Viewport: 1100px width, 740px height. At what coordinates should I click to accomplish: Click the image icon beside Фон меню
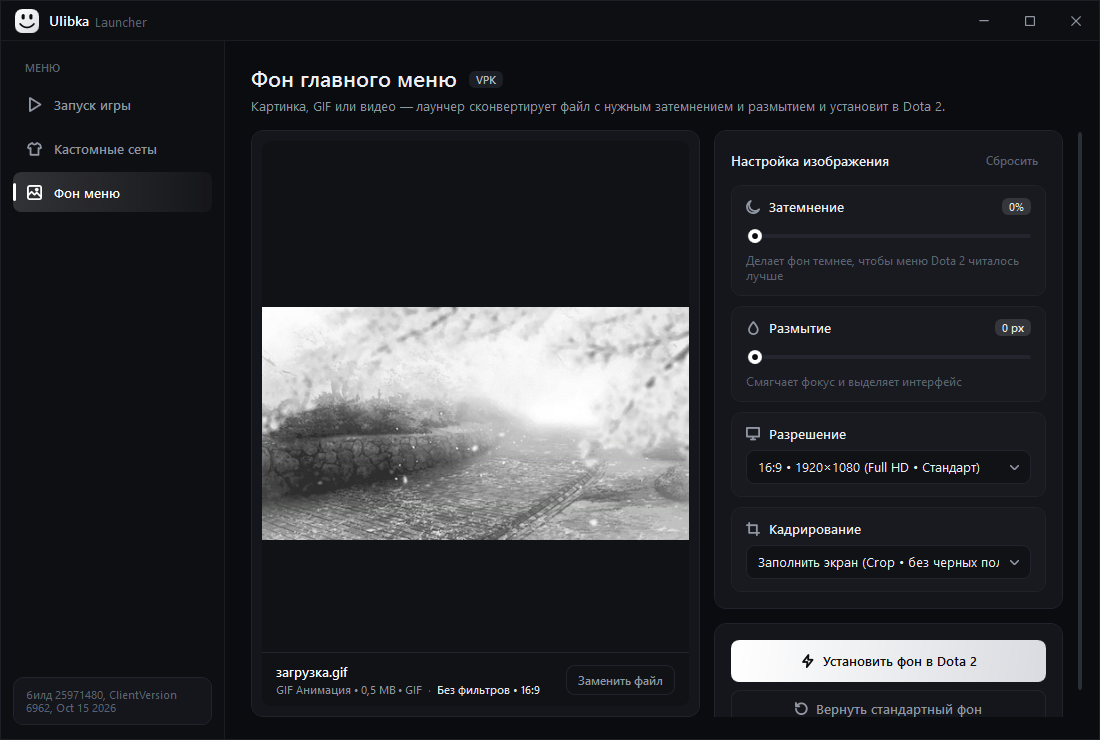tap(34, 193)
